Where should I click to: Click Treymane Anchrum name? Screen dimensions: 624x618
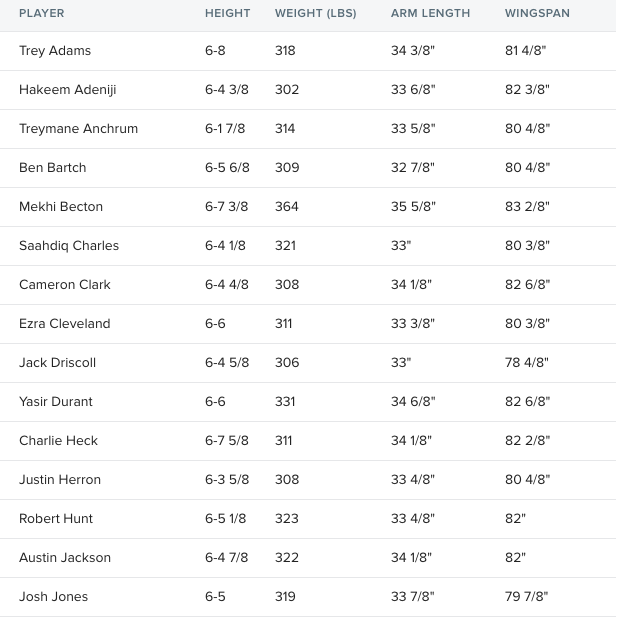tap(78, 129)
